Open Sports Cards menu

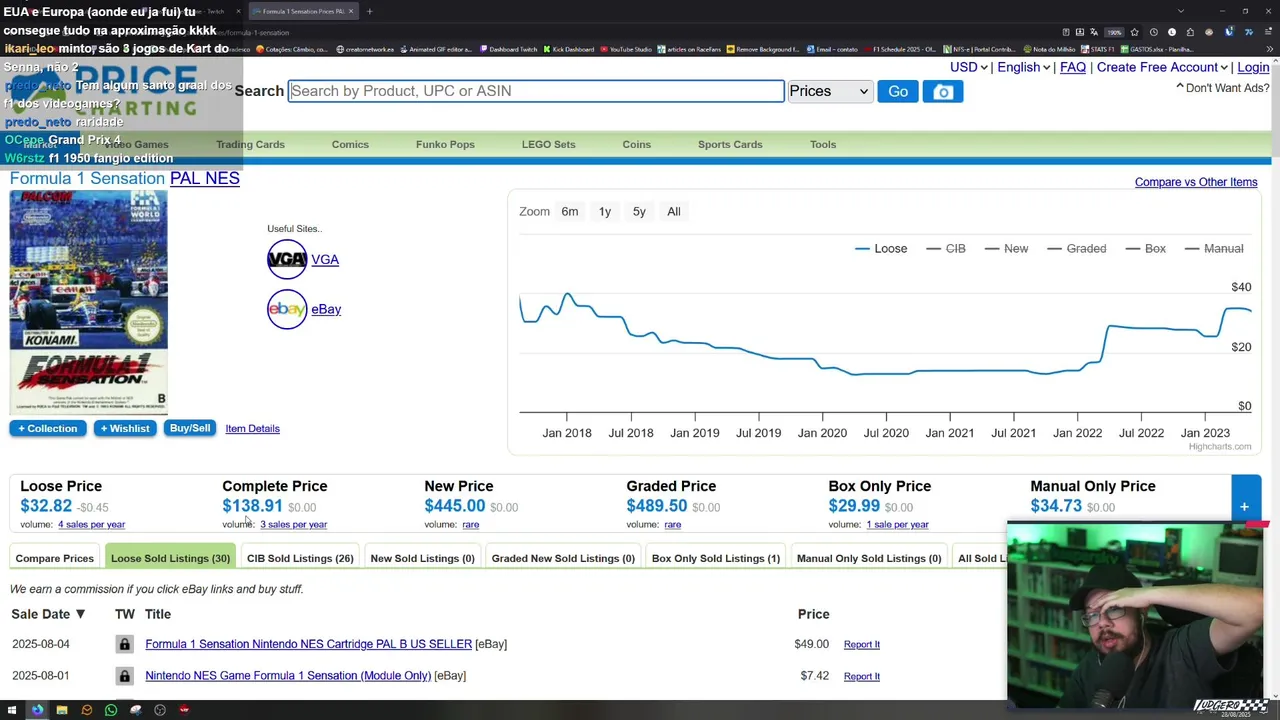(730, 144)
